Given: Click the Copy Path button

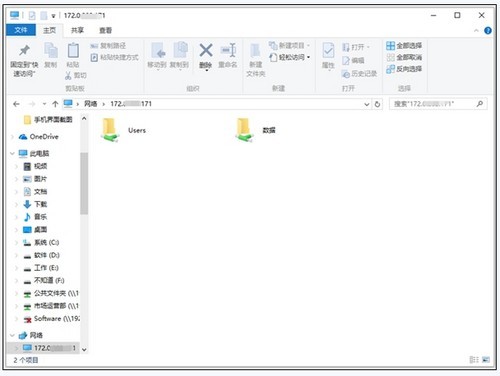Looking at the screenshot, I should tap(108, 46).
